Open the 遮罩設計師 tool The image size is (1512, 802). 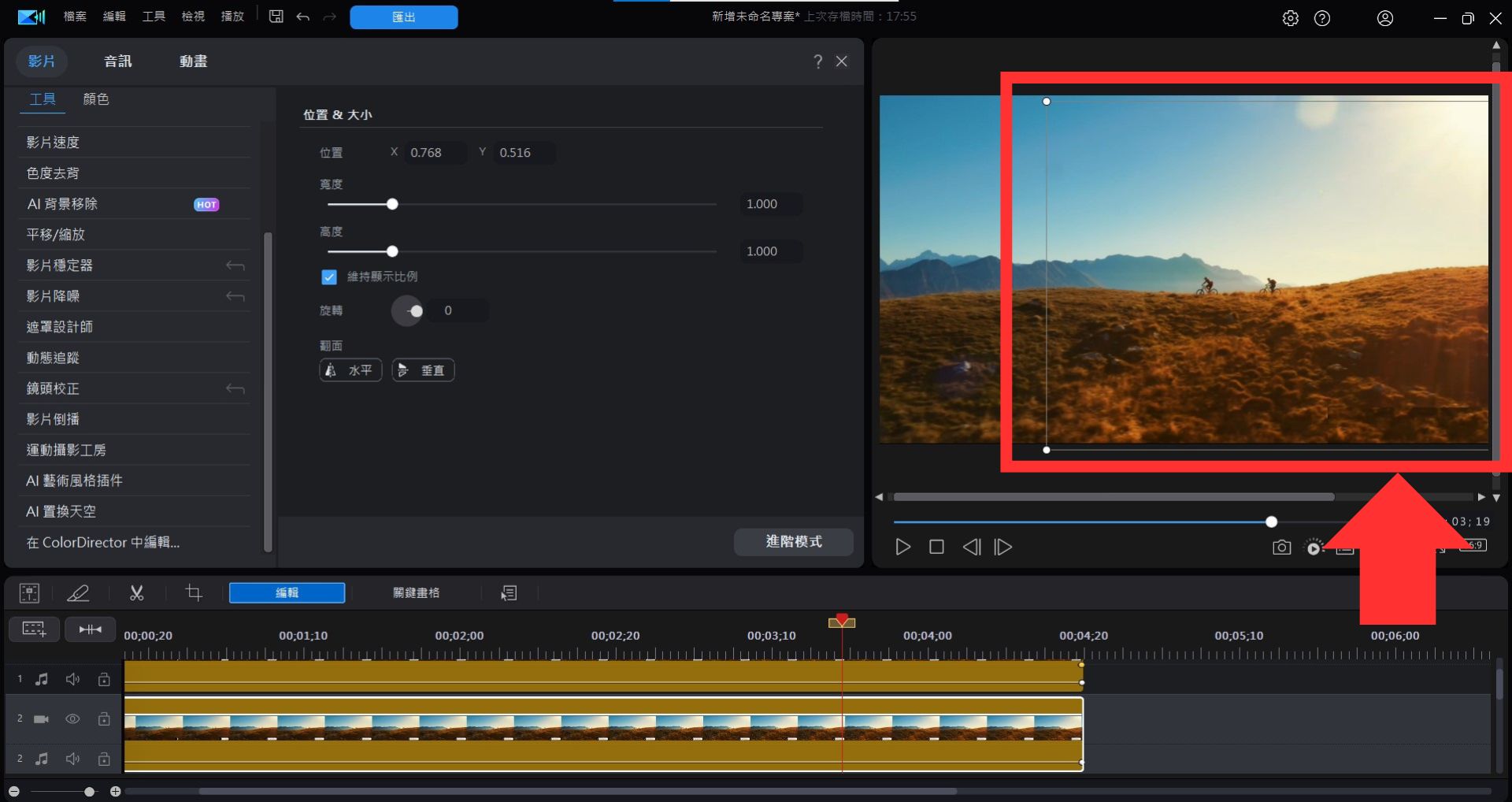coord(134,327)
